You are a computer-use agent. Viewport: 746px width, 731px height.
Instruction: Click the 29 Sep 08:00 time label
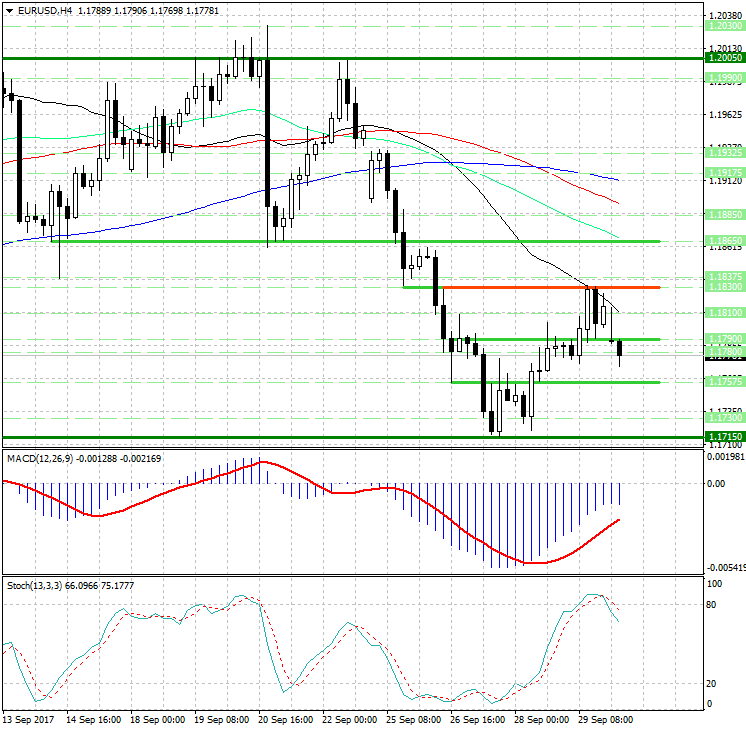[x=606, y=720]
